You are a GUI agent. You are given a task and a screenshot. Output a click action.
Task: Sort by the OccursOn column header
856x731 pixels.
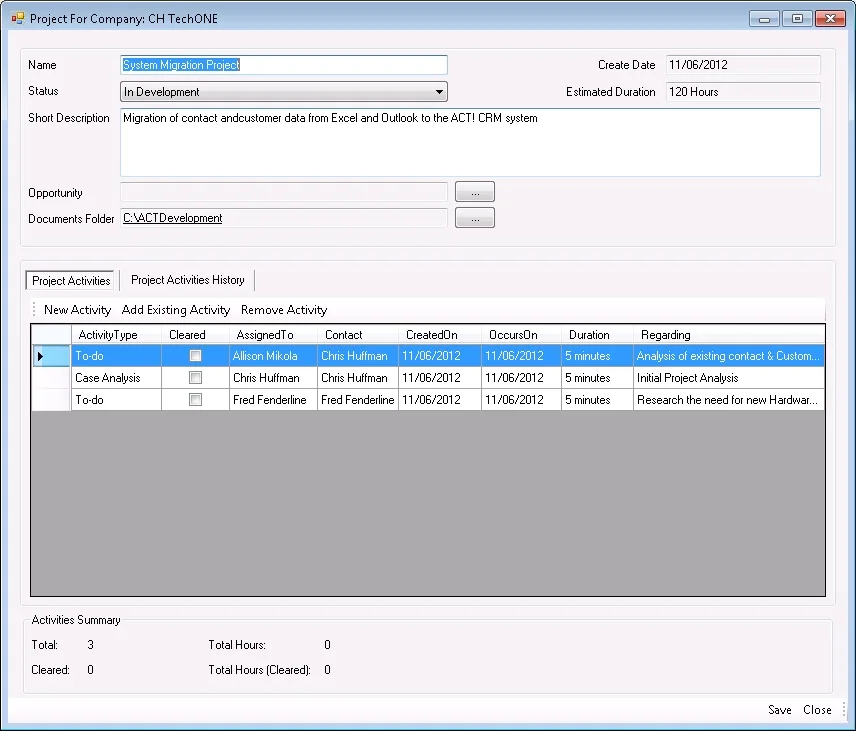tap(521, 335)
